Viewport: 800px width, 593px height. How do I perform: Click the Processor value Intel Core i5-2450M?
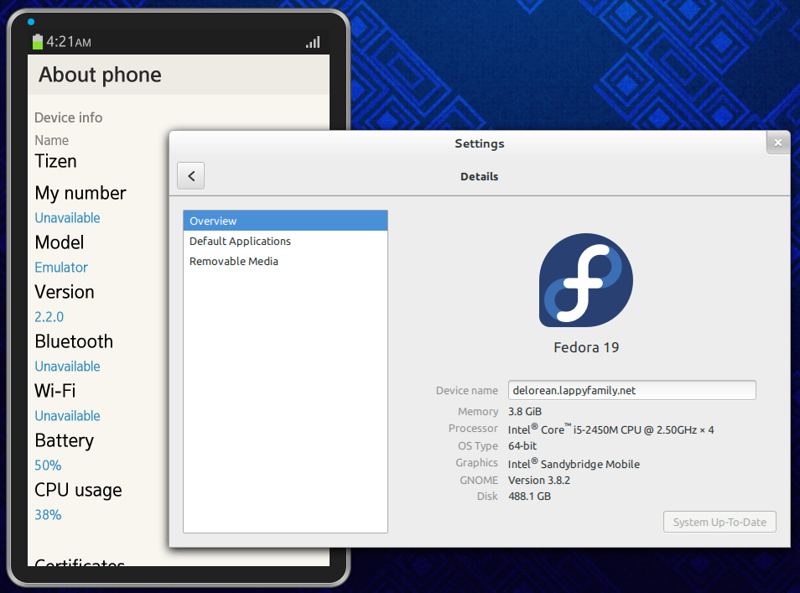tap(611, 430)
